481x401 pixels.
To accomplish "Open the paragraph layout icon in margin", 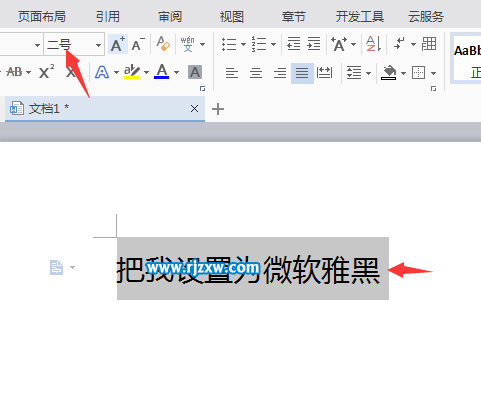I will click(56, 267).
